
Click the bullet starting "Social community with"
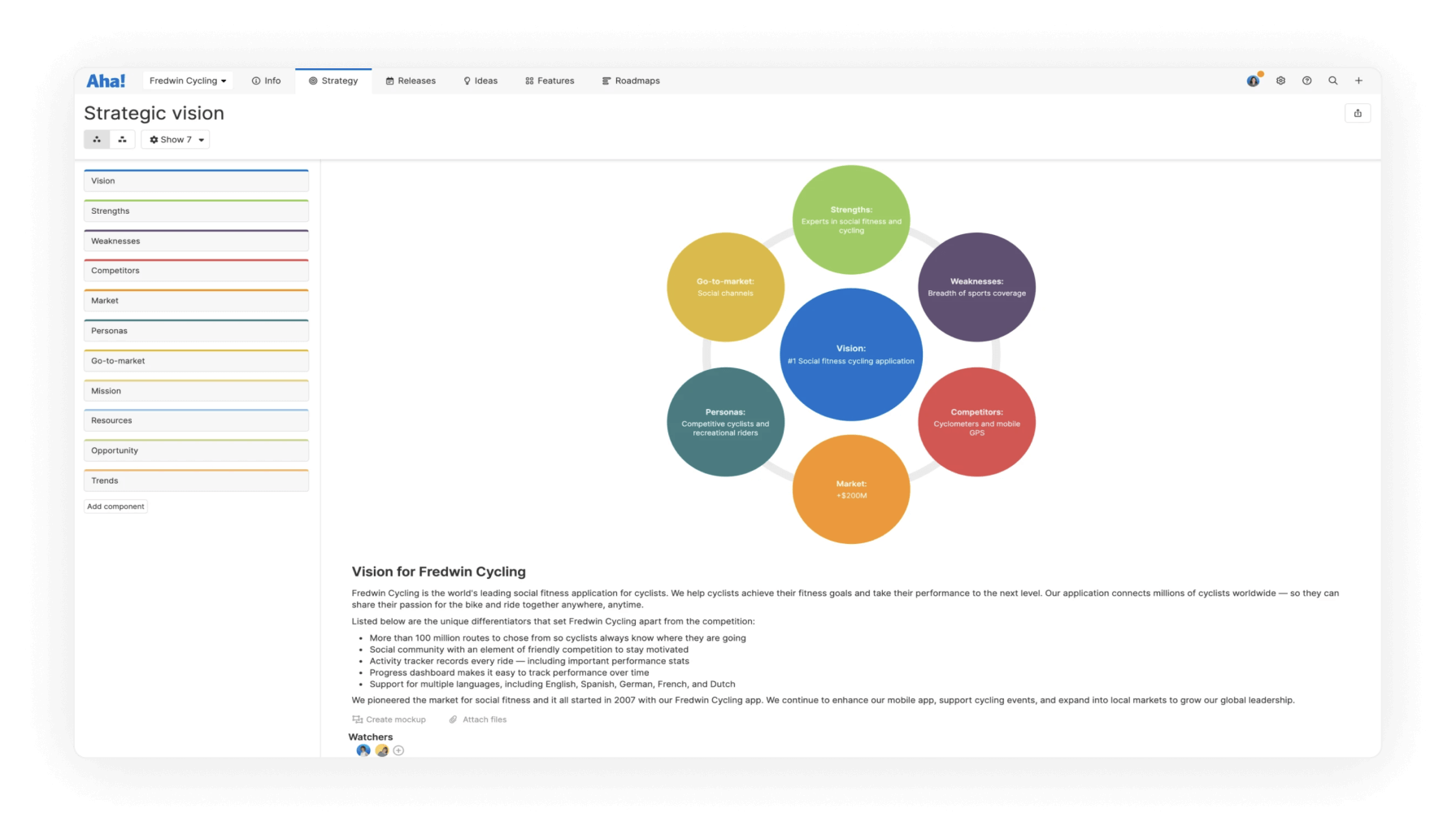click(x=529, y=650)
